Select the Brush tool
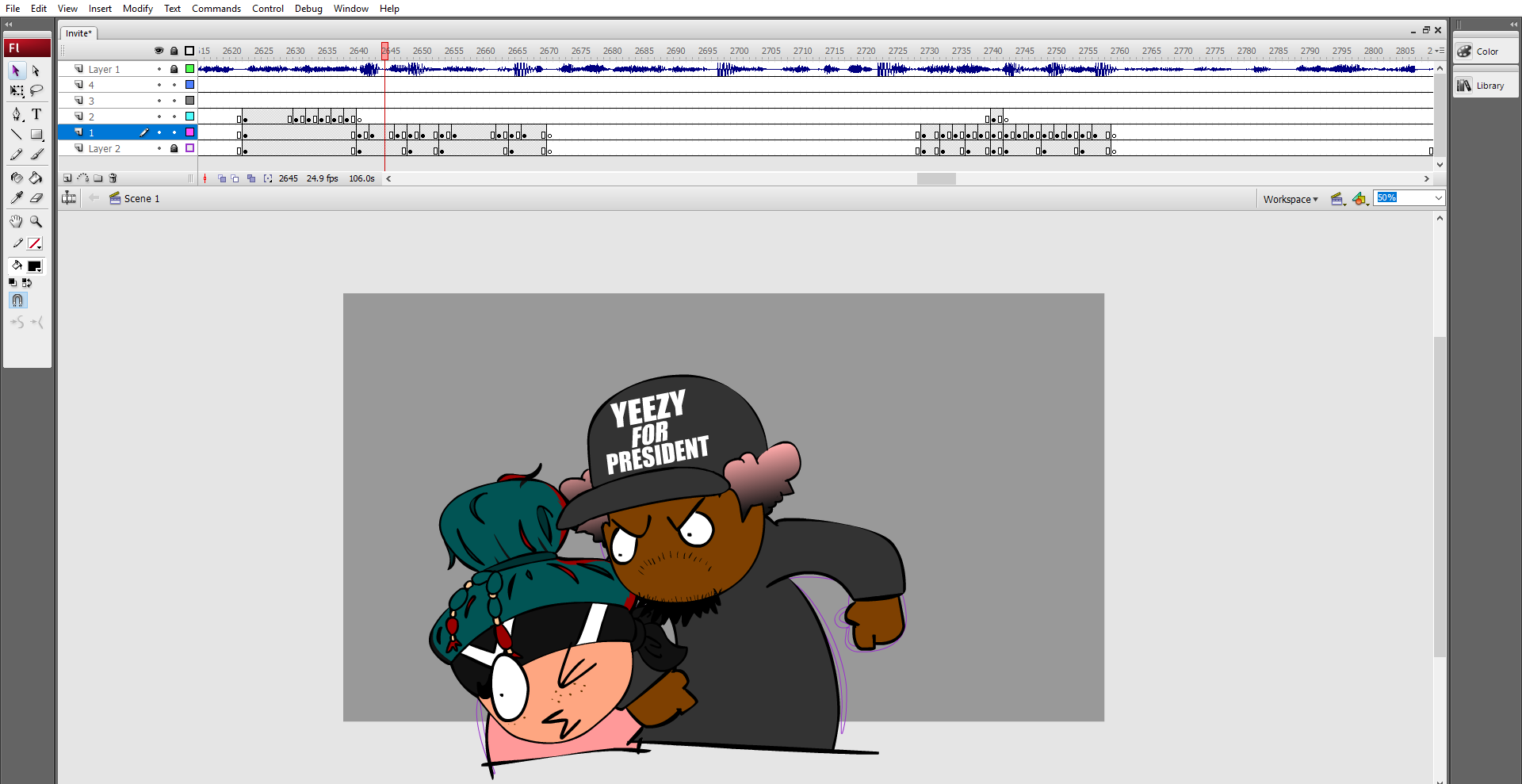The width and height of the screenshot is (1522, 784). click(36, 154)
